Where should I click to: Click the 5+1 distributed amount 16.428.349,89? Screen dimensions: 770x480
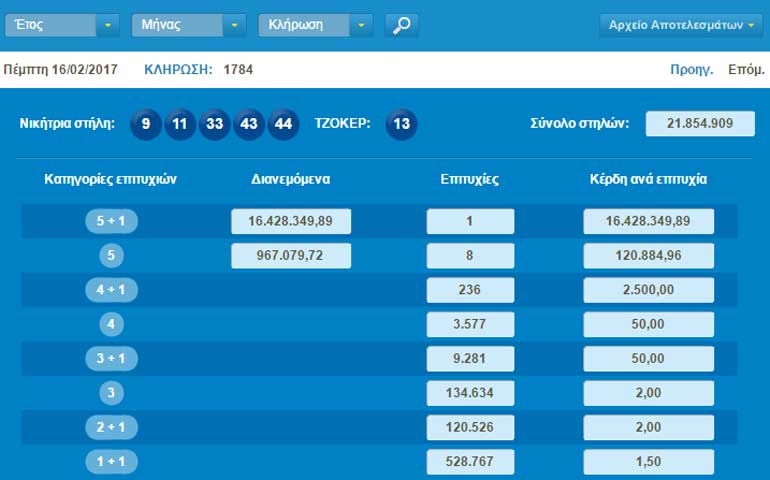coord(291,222)
